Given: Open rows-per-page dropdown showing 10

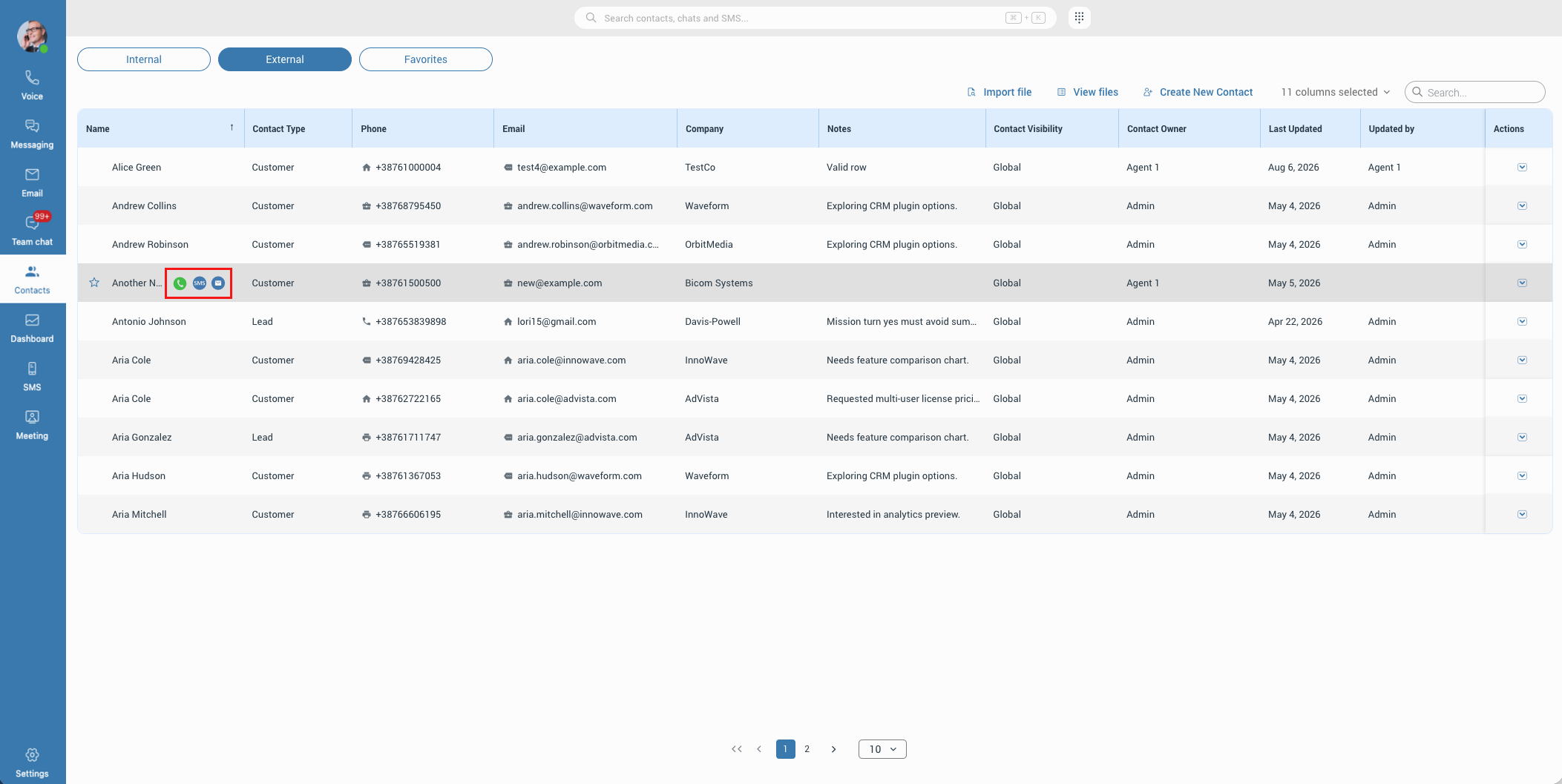Looking at the screenshot, I should 882,749.
